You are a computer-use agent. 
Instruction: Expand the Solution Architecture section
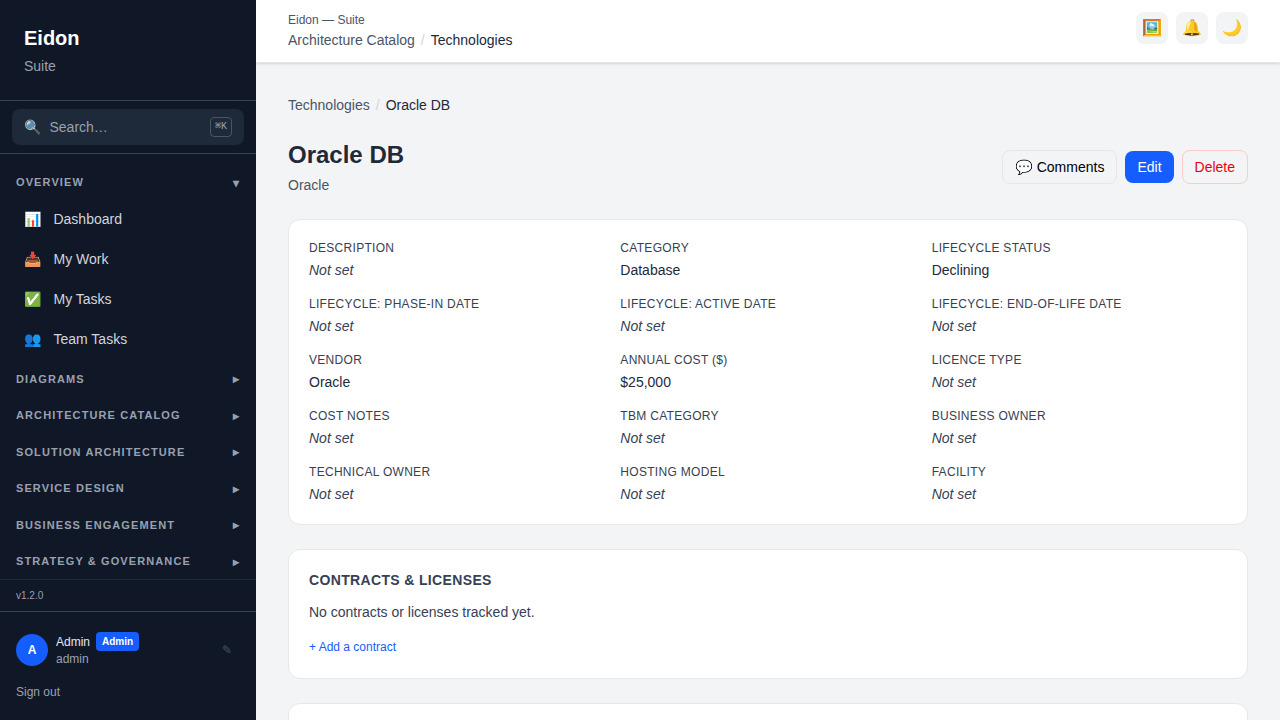128,452
